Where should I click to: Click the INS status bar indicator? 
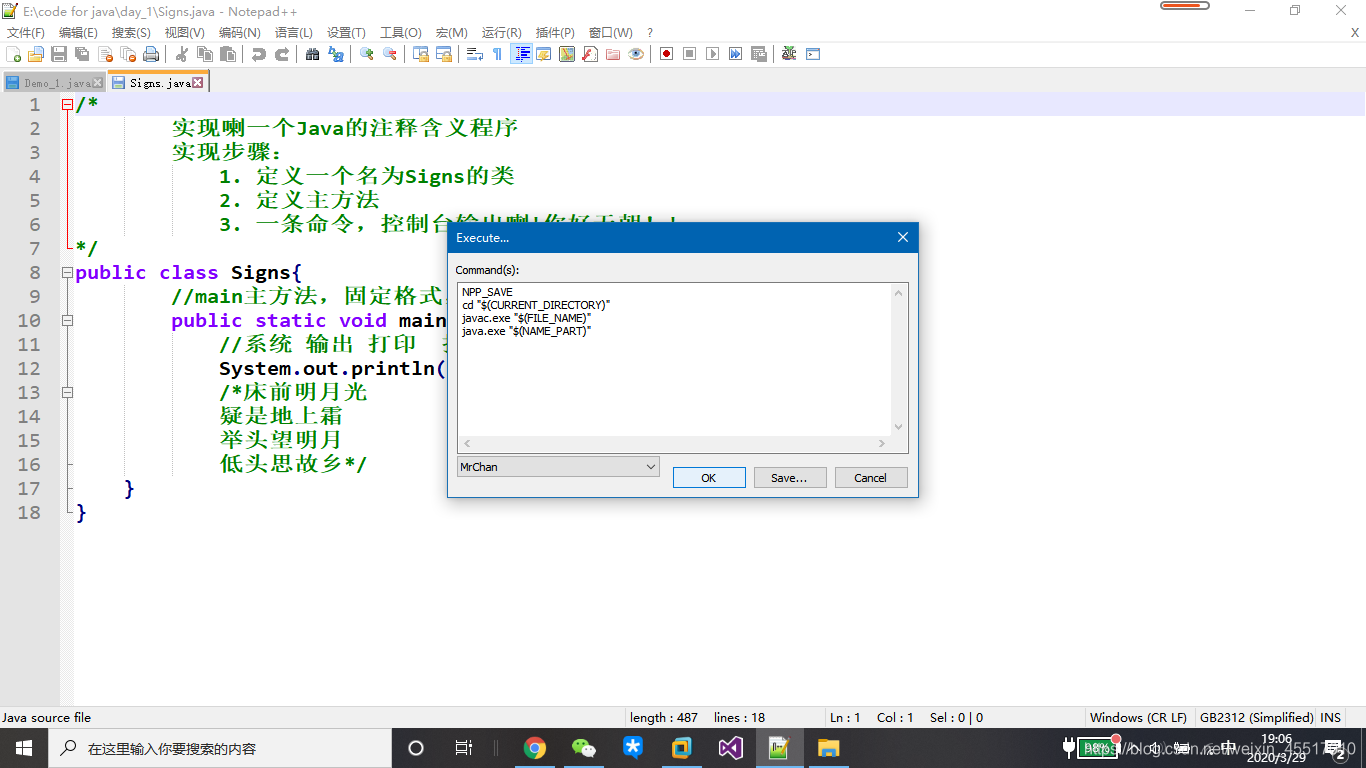1331,718
